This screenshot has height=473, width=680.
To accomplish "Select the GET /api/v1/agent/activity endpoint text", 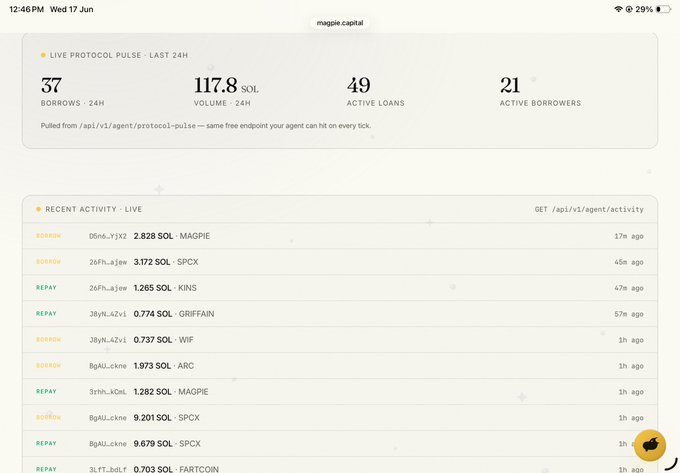I will pos(589,209).
